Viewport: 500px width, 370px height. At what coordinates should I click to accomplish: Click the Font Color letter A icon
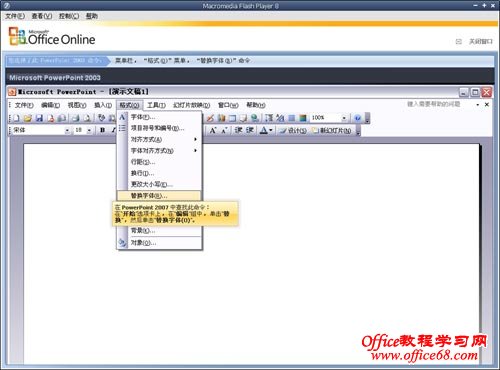(263, 130)
